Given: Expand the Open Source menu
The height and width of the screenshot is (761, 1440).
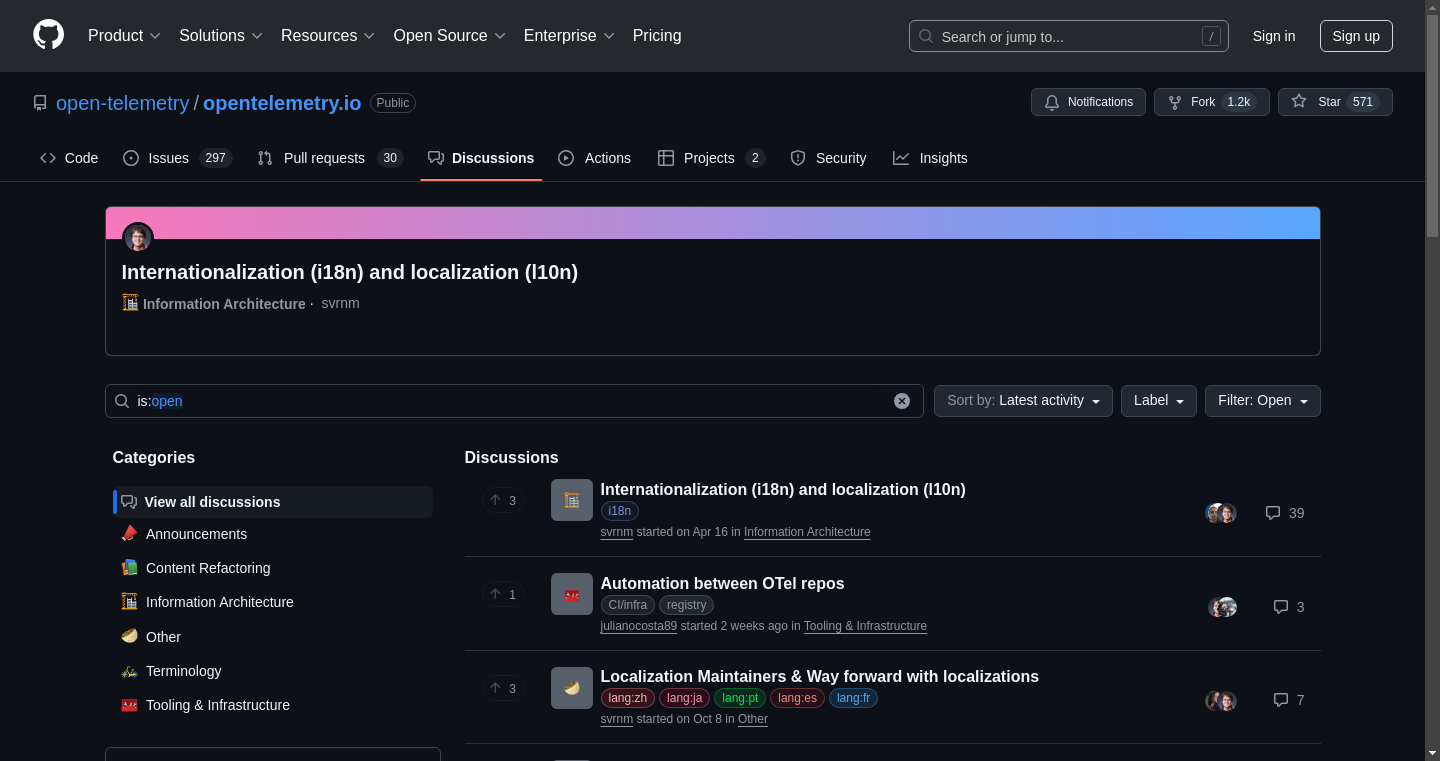Looking at the screenshot, I should [450, 36].
